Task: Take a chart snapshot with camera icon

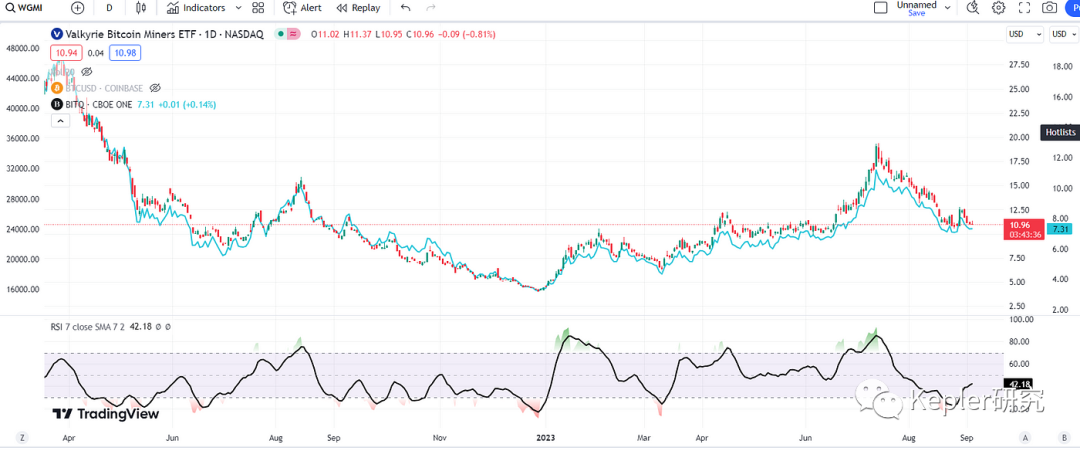Action: [1049, 8]
